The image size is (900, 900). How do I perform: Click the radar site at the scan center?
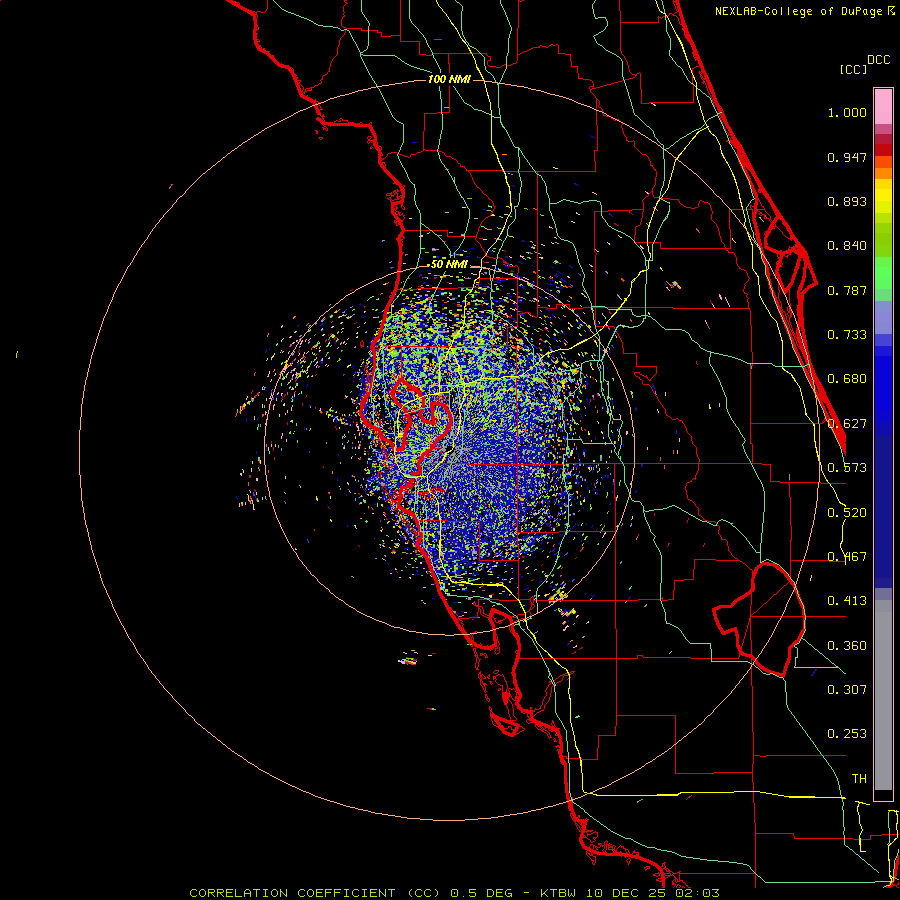click(x=451, y=451)
